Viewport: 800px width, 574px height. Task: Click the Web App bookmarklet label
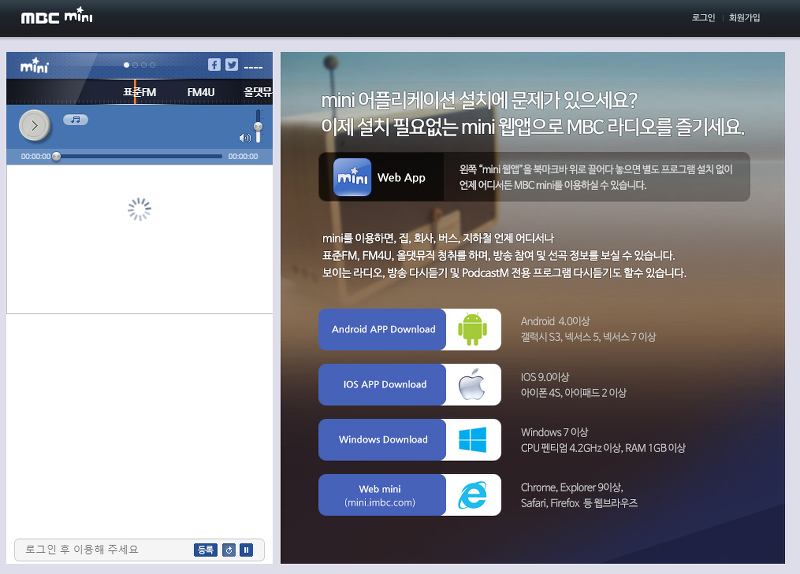tap(401, 178)
